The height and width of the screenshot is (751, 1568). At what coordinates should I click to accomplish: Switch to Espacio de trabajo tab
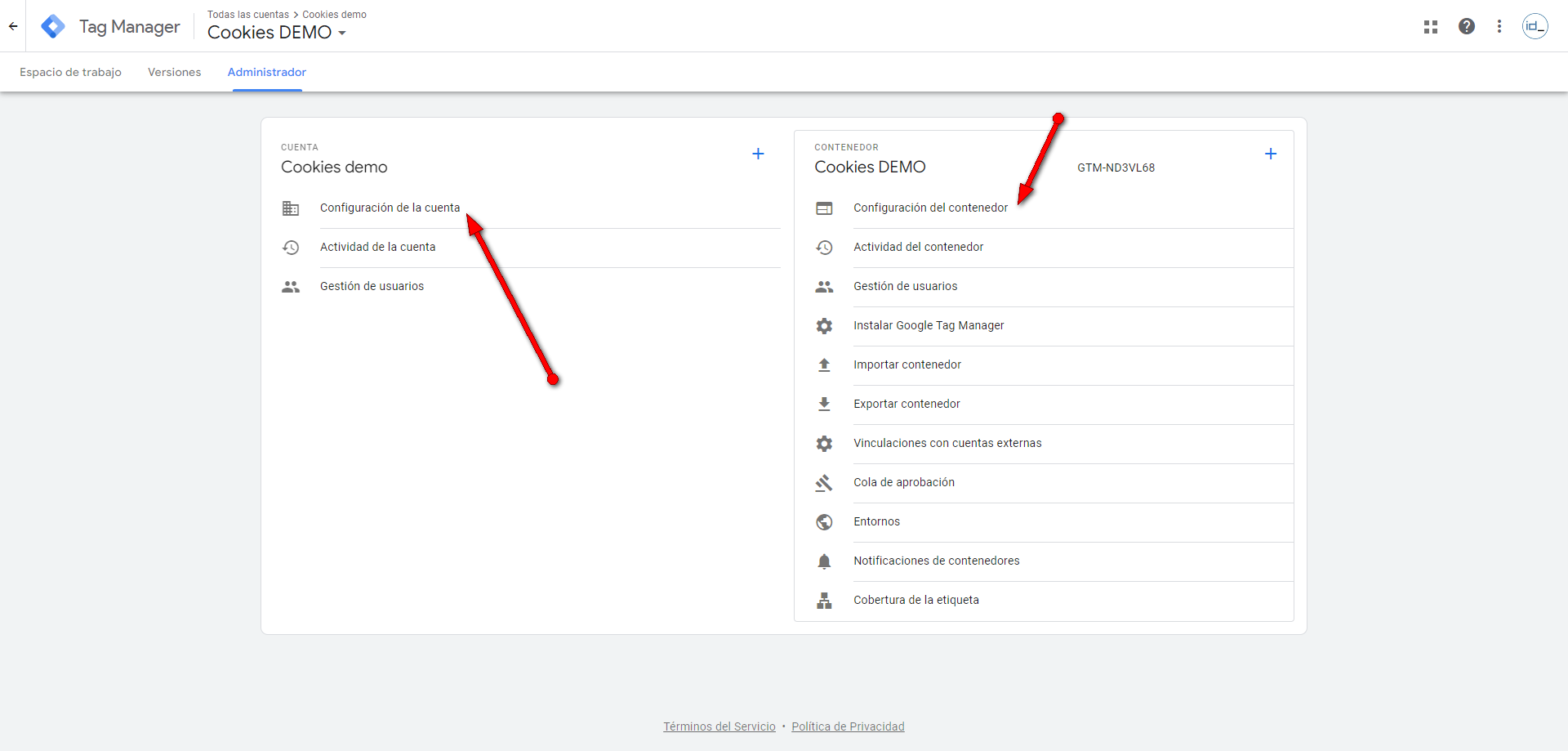point(70,72)
